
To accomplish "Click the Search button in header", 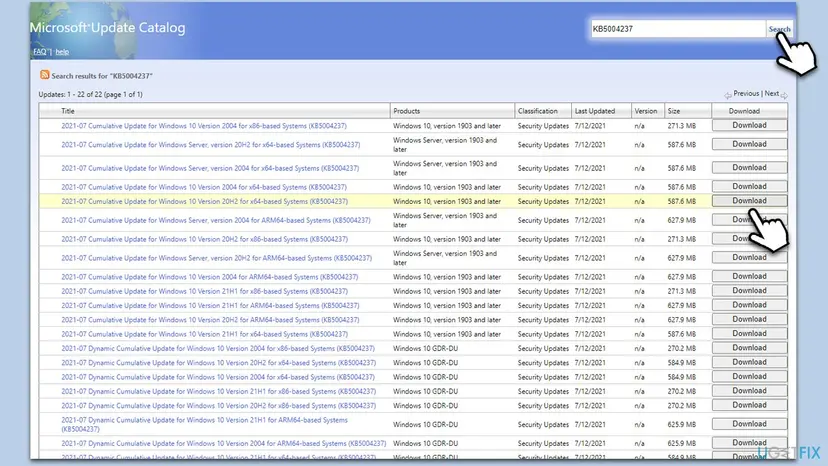I will click(x=779, y=29).
